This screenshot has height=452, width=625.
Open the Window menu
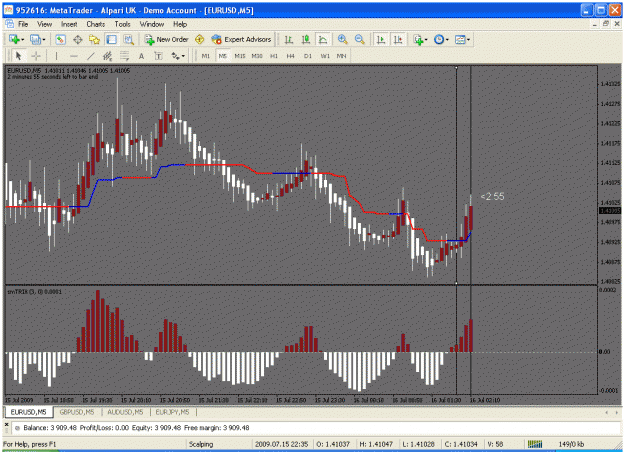tap(152, 24)
